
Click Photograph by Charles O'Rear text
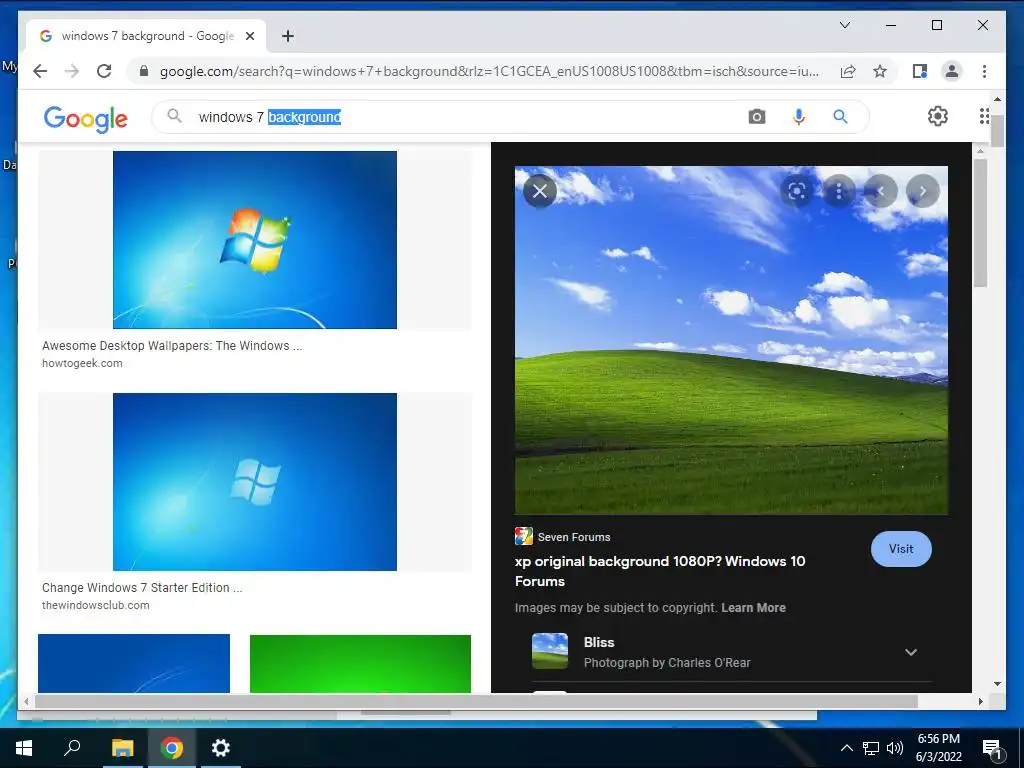pyautogui.click(x=667, y=663)
